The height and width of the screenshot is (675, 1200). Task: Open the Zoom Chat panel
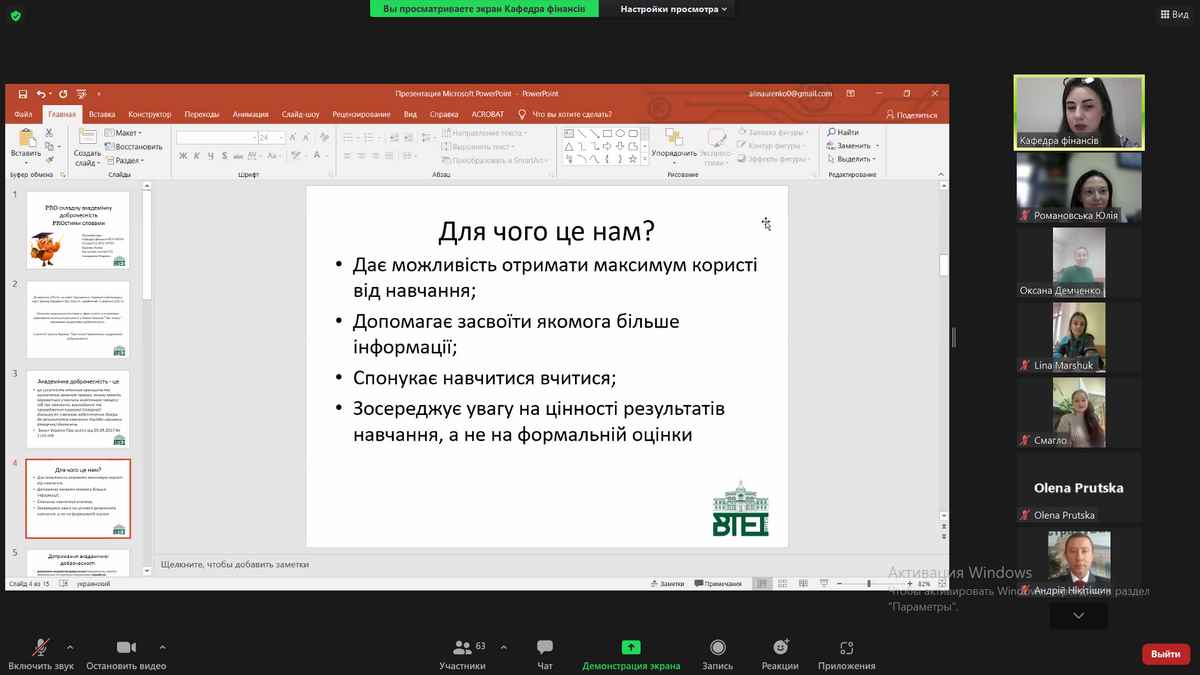544,654
